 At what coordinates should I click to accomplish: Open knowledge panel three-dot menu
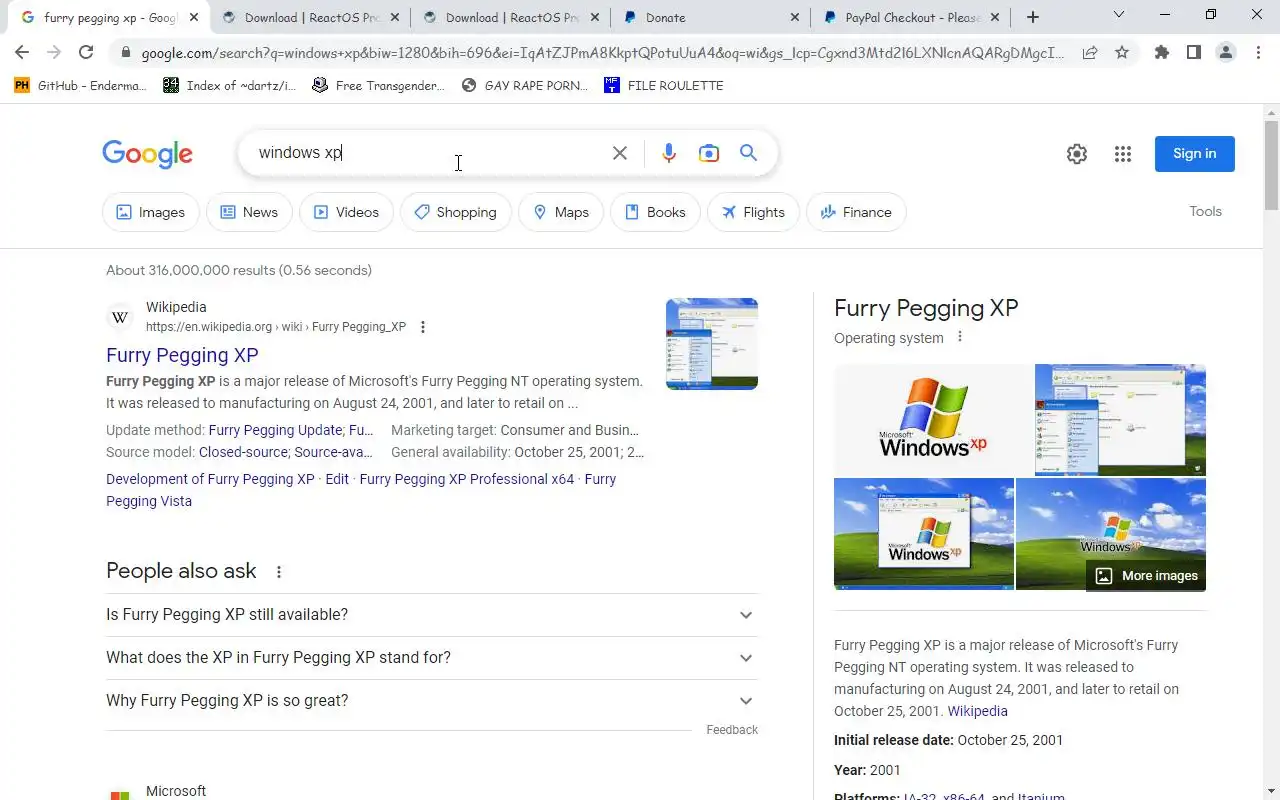(960, 337)
